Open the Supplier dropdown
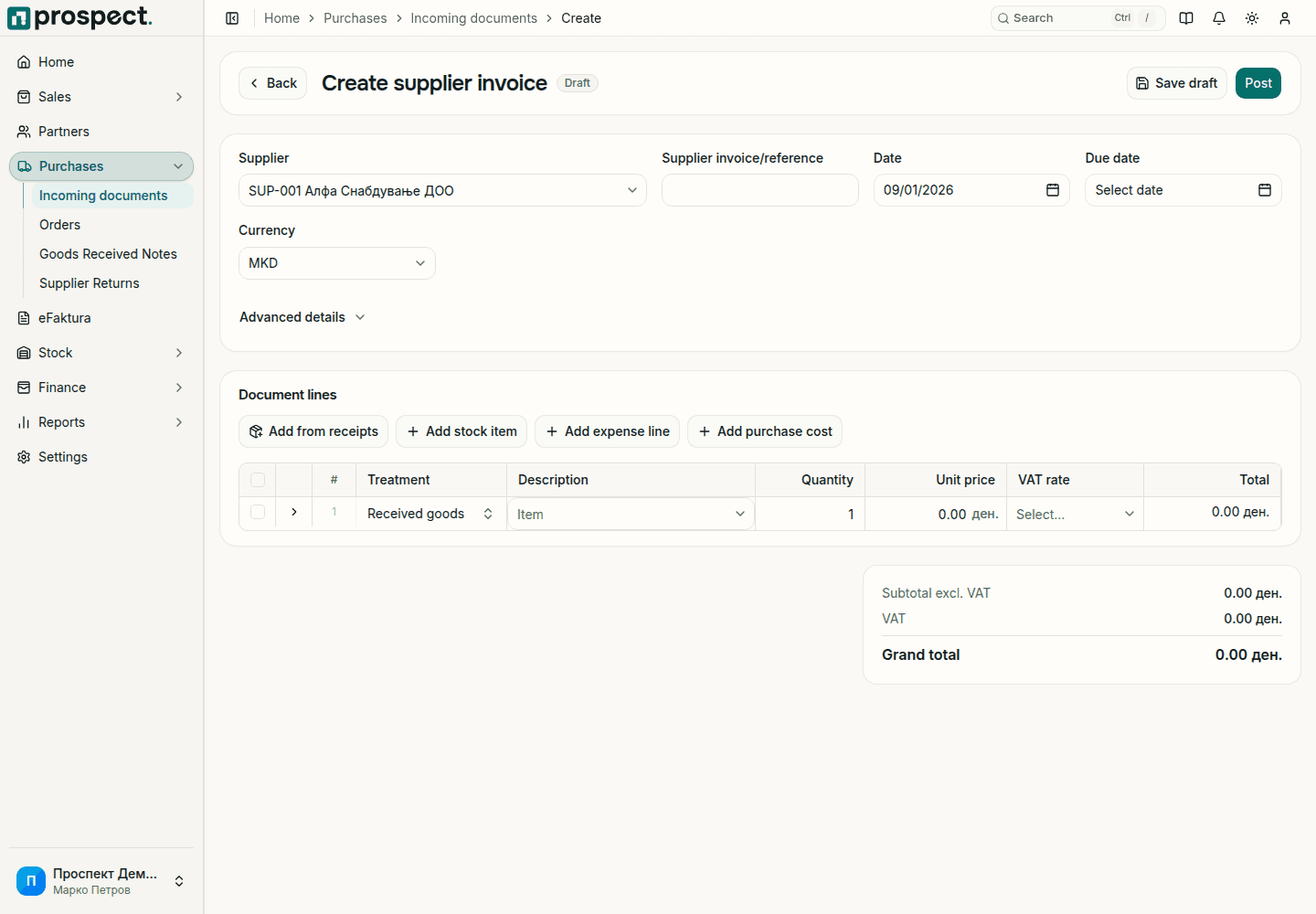1316x914 pixels. click(442, 190)
